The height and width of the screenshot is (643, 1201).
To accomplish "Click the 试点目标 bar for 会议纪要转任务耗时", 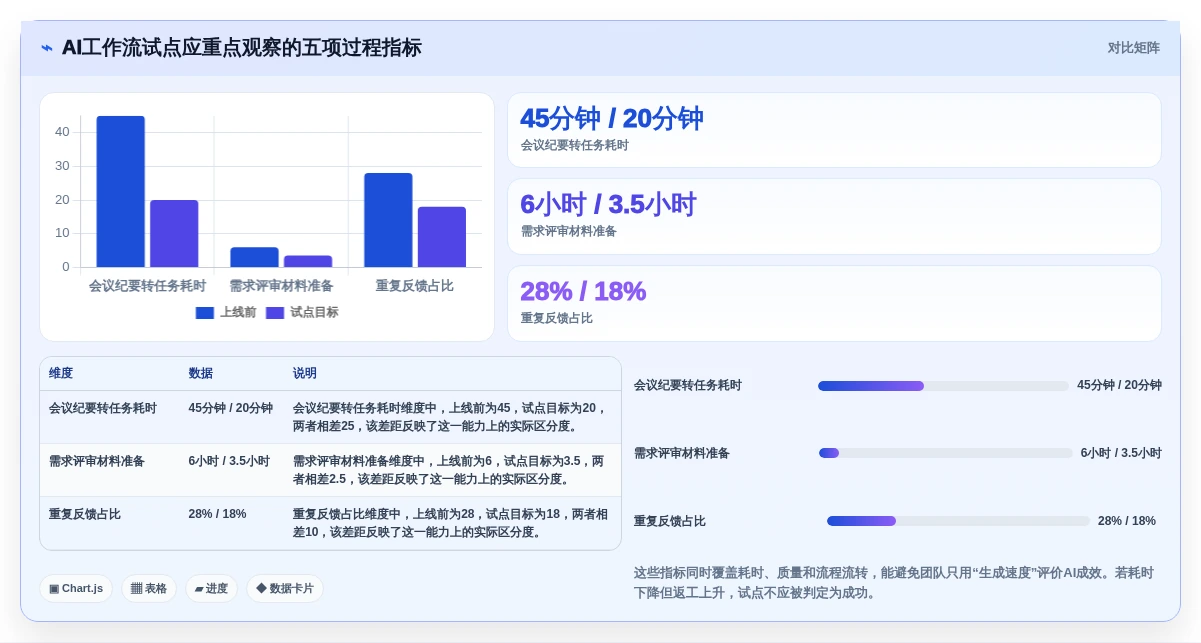I will 174,234.
